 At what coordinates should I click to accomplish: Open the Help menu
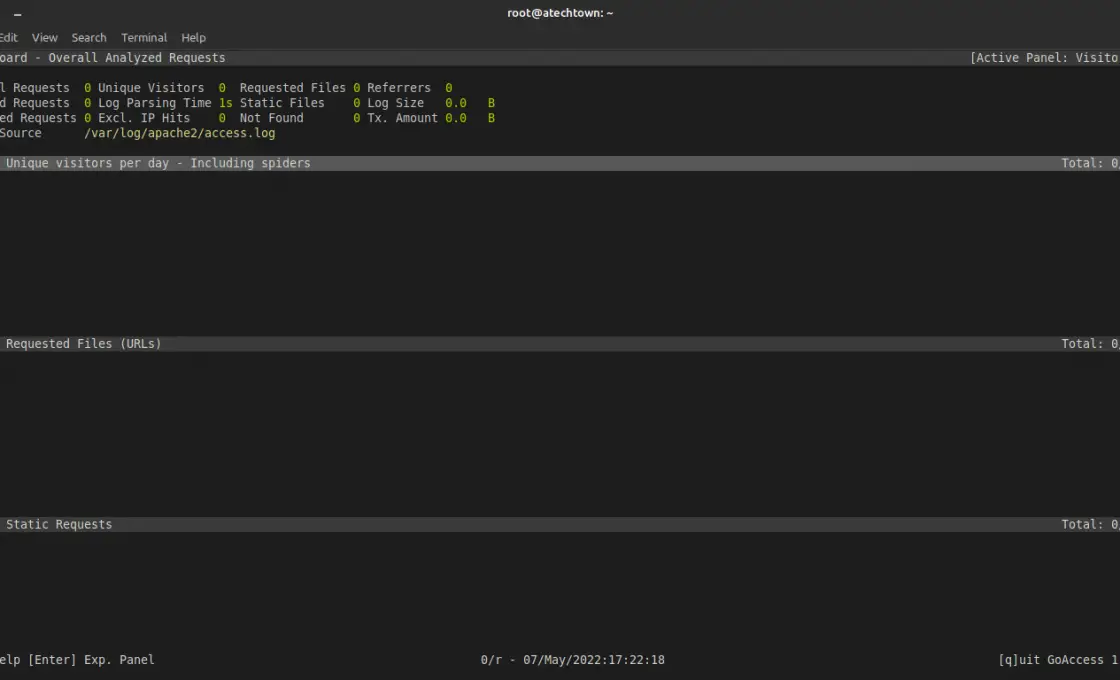tap(193, 37)
